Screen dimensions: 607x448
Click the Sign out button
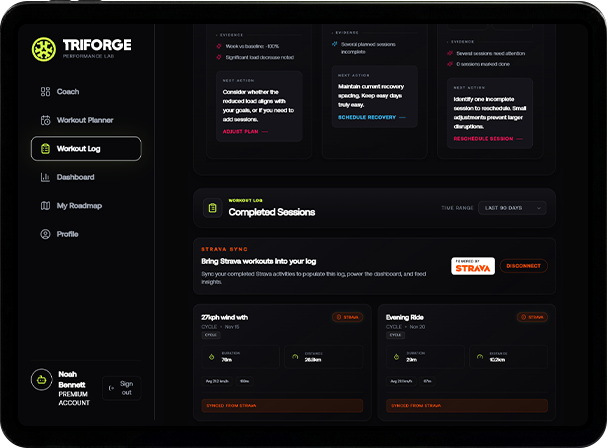[121, 388]
